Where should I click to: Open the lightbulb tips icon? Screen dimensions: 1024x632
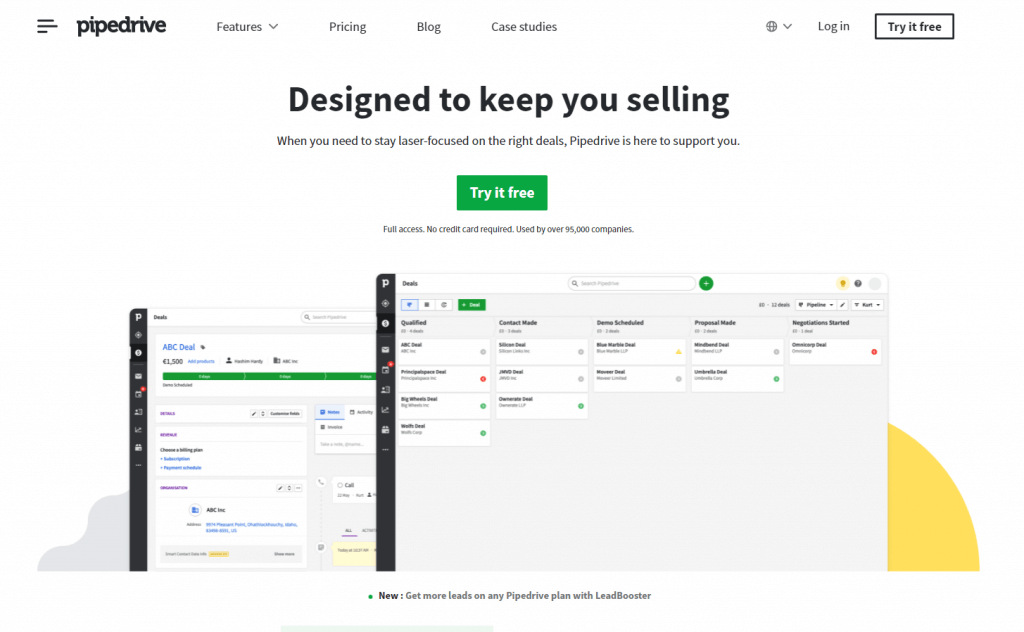point(842,284)
